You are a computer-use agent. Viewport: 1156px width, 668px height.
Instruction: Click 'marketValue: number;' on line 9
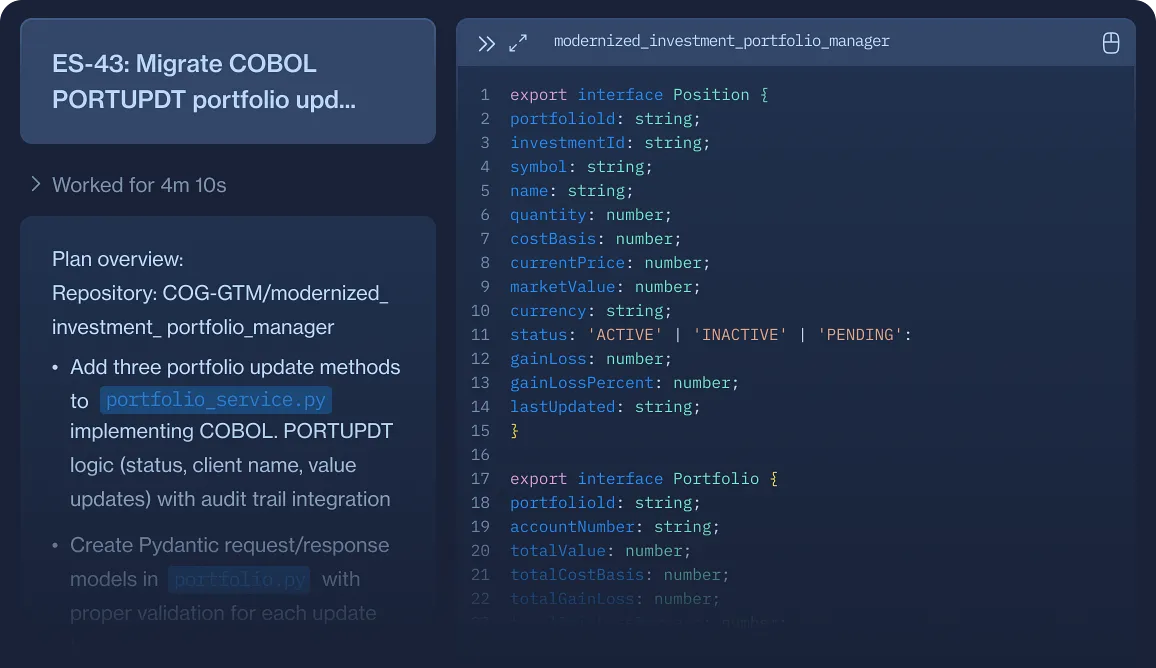[x=605, y=286]
